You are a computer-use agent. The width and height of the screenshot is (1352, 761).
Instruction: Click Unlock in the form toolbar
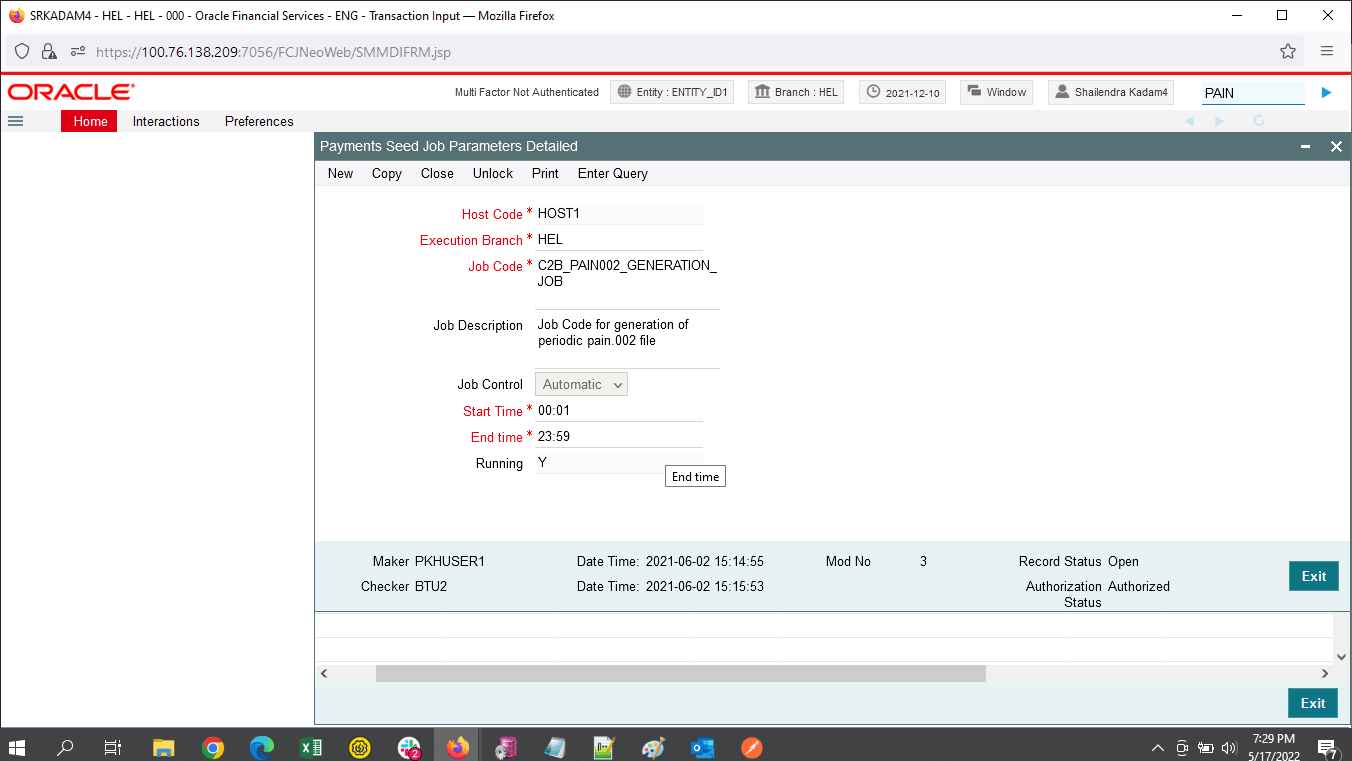click(x=493, y=173)
